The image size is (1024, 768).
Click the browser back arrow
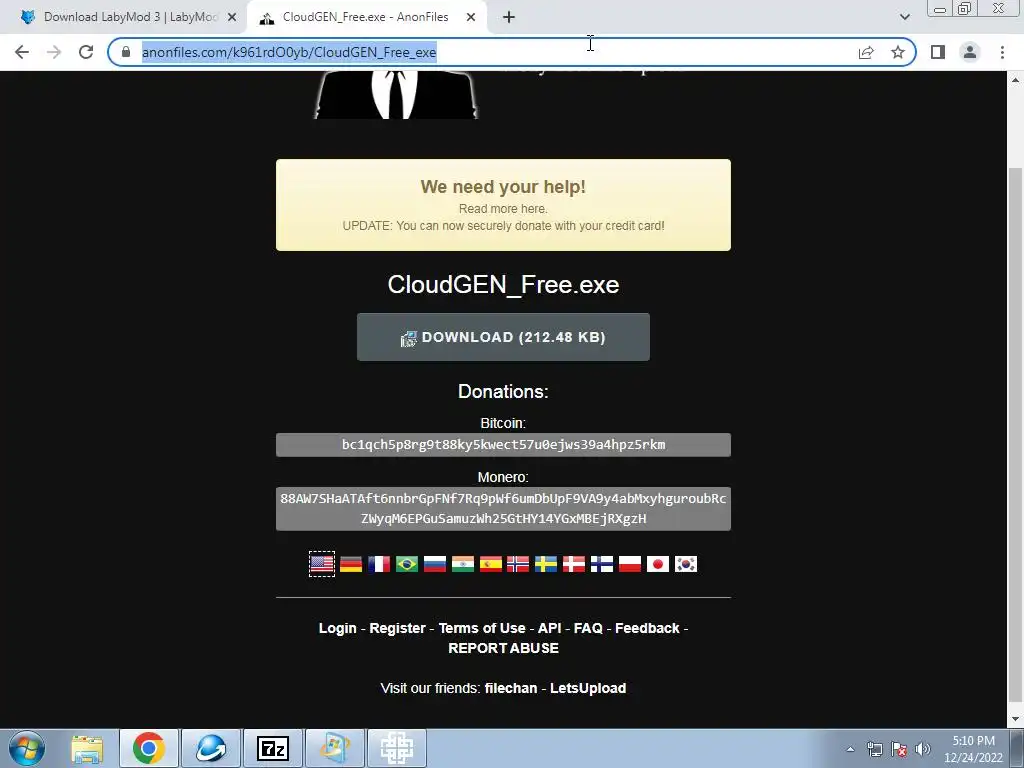click(x=22, y=52)
